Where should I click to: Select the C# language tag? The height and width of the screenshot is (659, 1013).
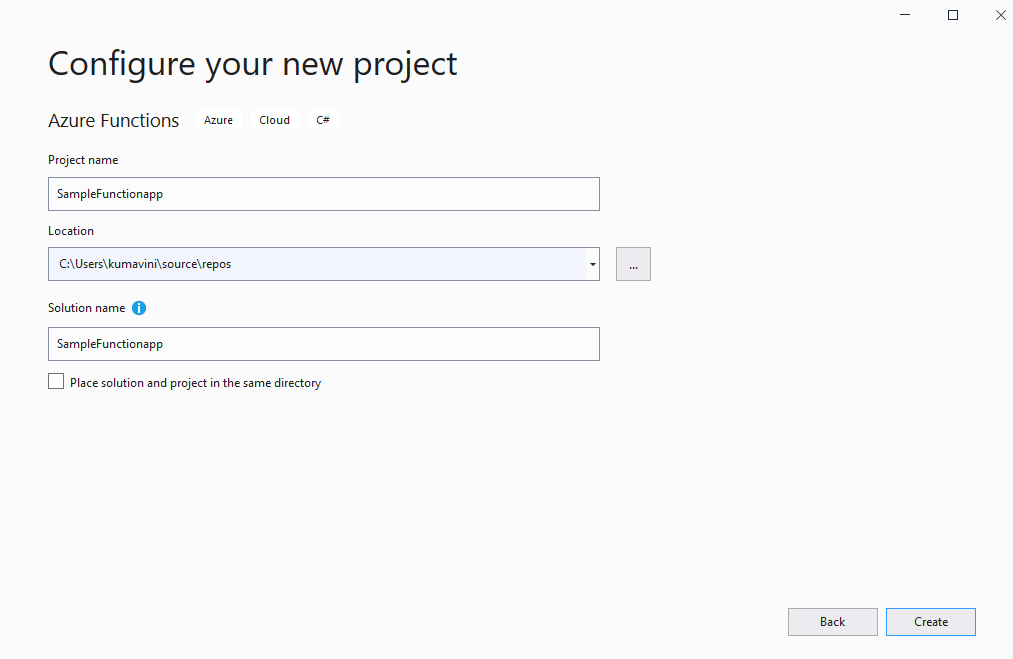(x=322, y=120)
